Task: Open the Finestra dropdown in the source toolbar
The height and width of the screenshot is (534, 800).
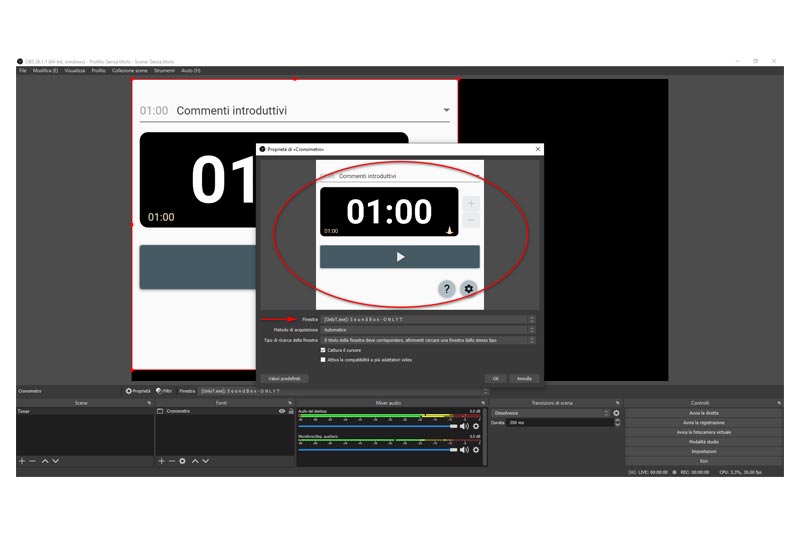Action: [x=343, y=391]
